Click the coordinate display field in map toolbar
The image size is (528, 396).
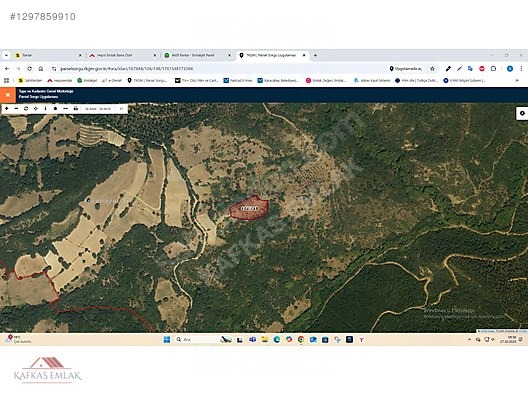[x=98, y=109]
